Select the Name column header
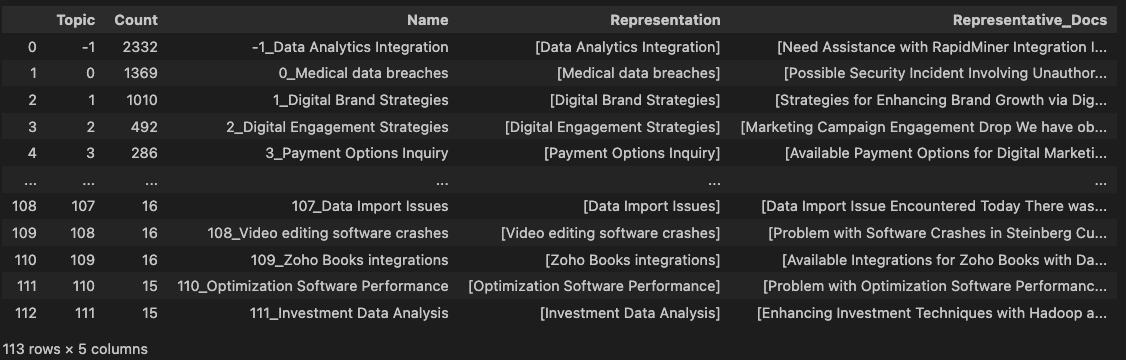 click(x=427, y=20)
